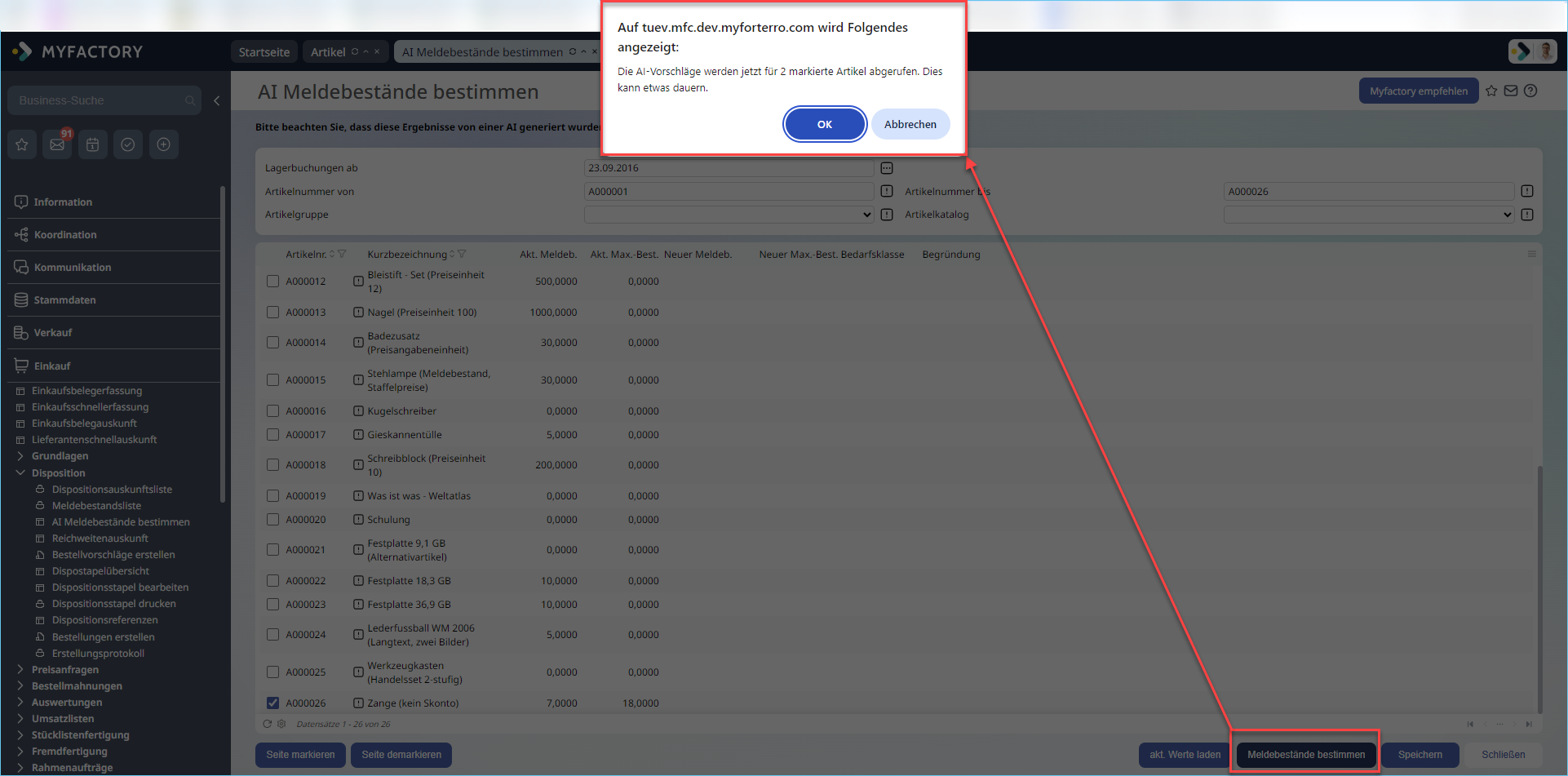Open the mail inbox icon with badge 91
Image resolution: width=1568 pixels, height=776 pixels.
click(x=57, y=144)
